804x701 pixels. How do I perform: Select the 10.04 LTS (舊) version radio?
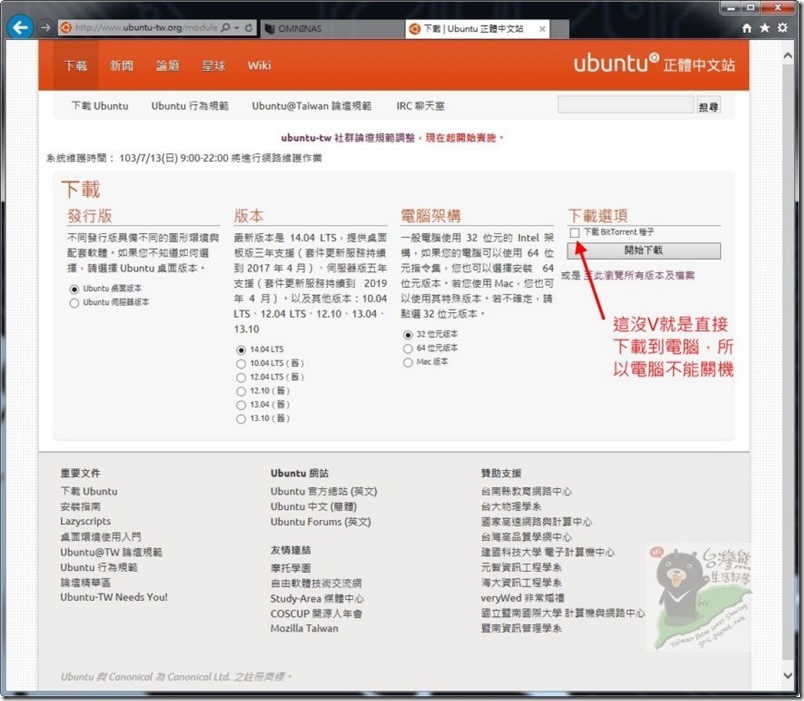(241, 364)
